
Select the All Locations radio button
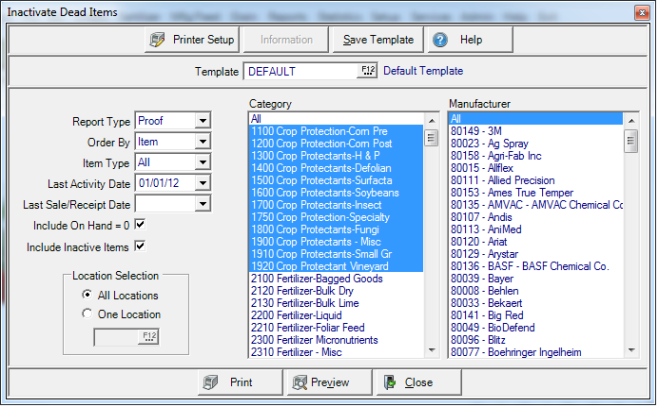[88, 296]
